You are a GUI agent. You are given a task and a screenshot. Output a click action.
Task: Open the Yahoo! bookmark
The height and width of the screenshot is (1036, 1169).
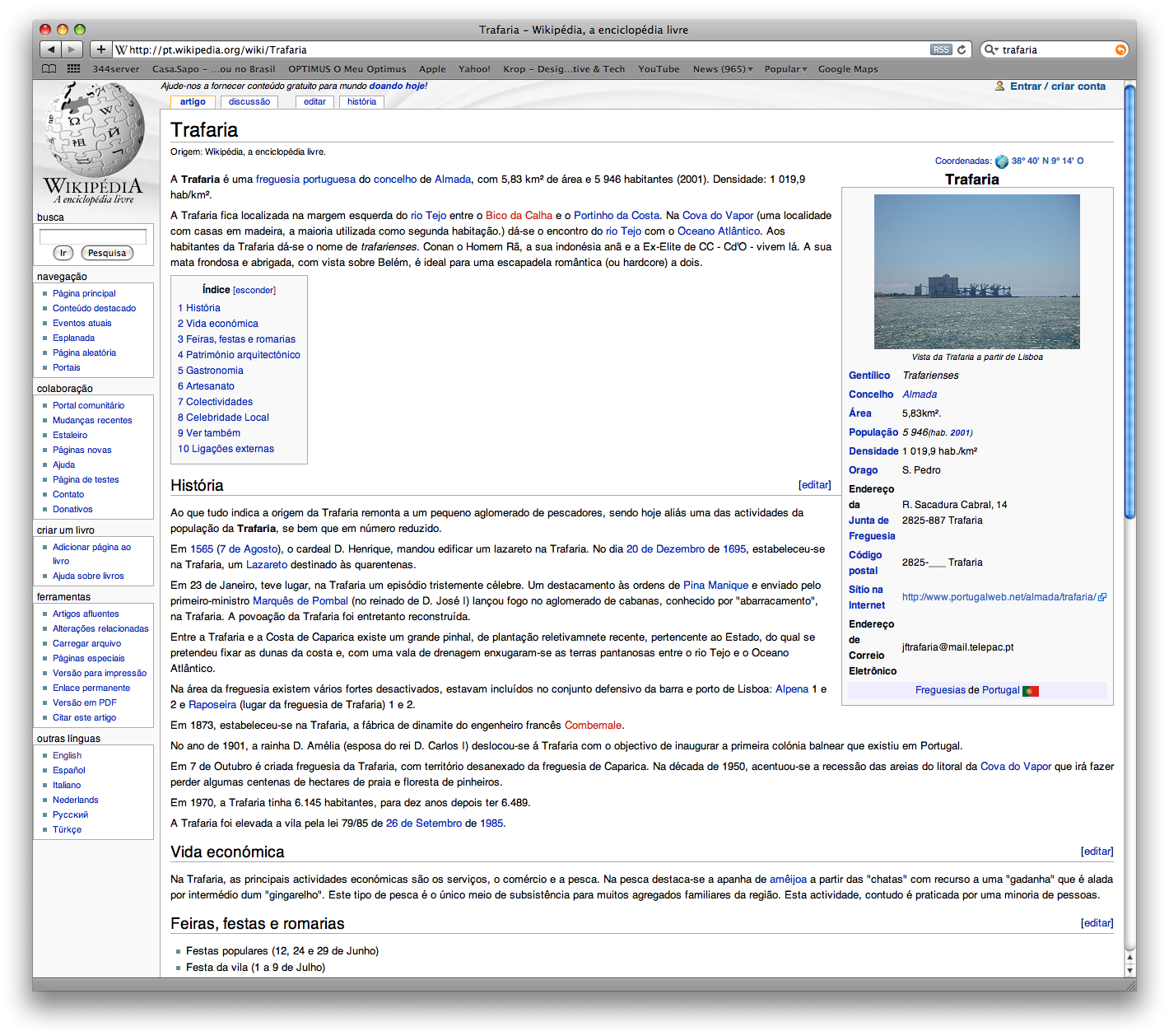point(474,69)
